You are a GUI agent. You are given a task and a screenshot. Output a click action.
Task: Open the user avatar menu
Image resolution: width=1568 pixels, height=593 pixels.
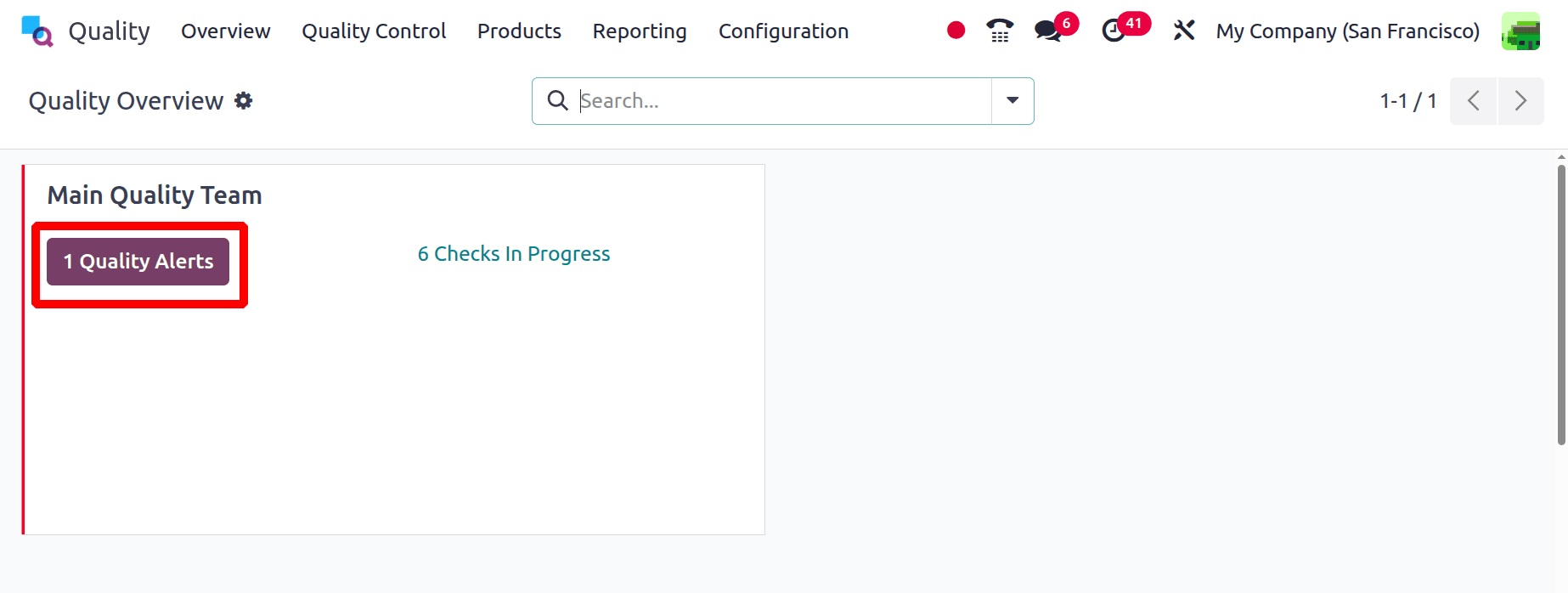[1520, 31]
